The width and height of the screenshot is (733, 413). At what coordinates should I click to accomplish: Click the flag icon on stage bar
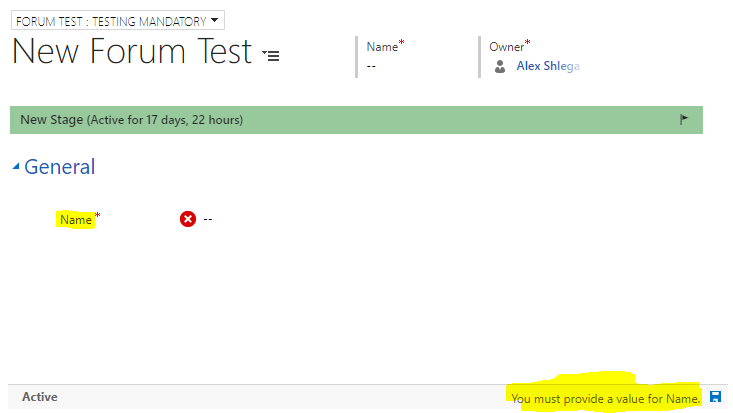point(684,119)
